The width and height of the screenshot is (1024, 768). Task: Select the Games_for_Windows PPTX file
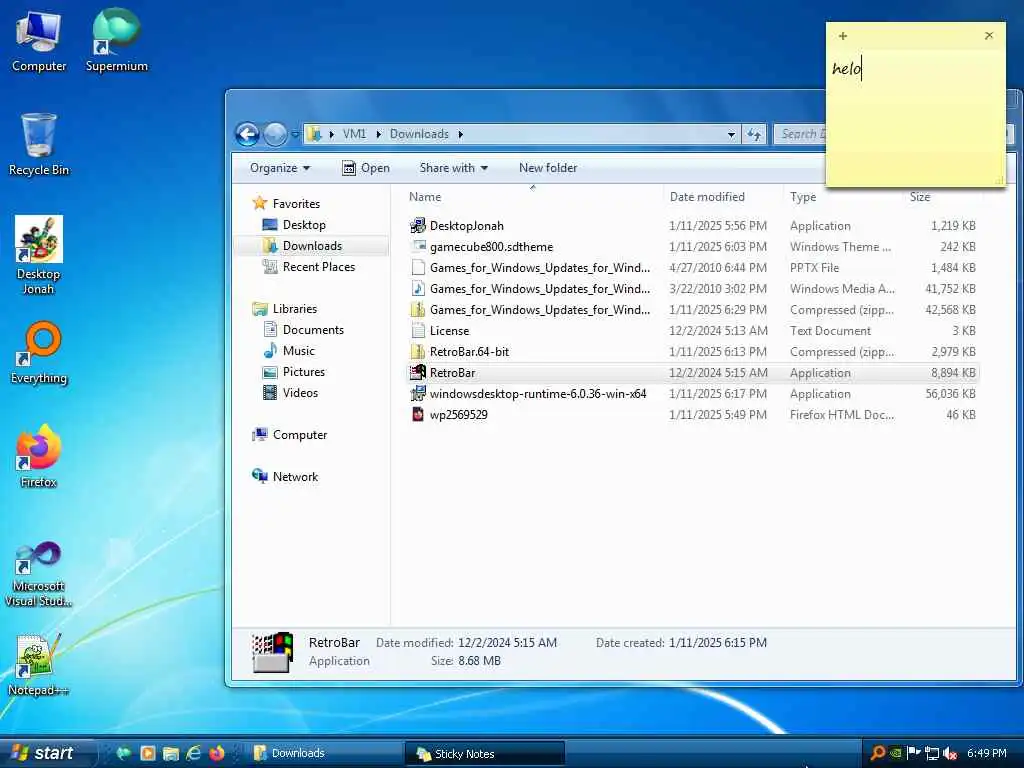[692, 268]
